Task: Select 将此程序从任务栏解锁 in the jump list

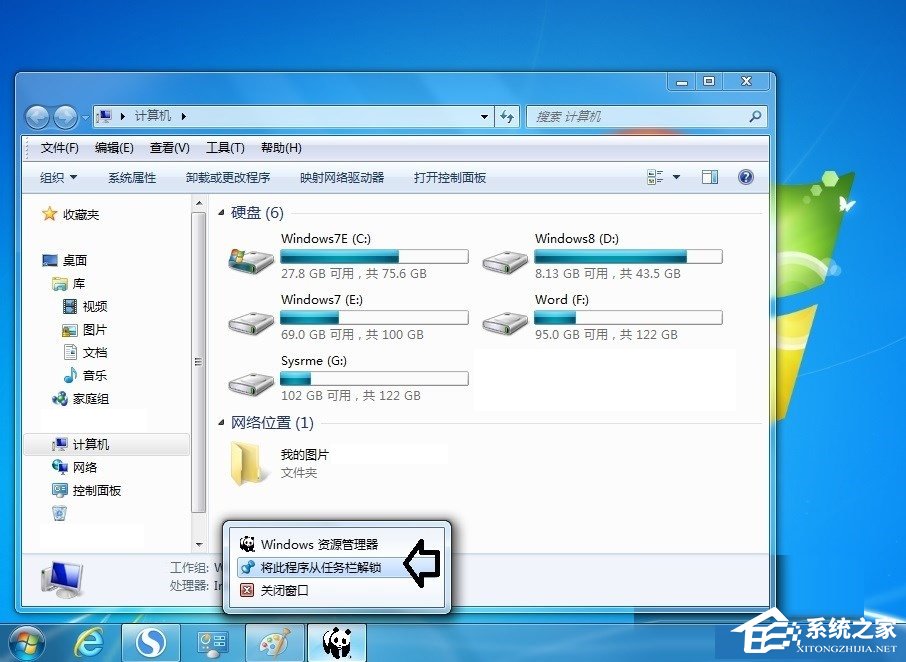Action: pos(316,567)
